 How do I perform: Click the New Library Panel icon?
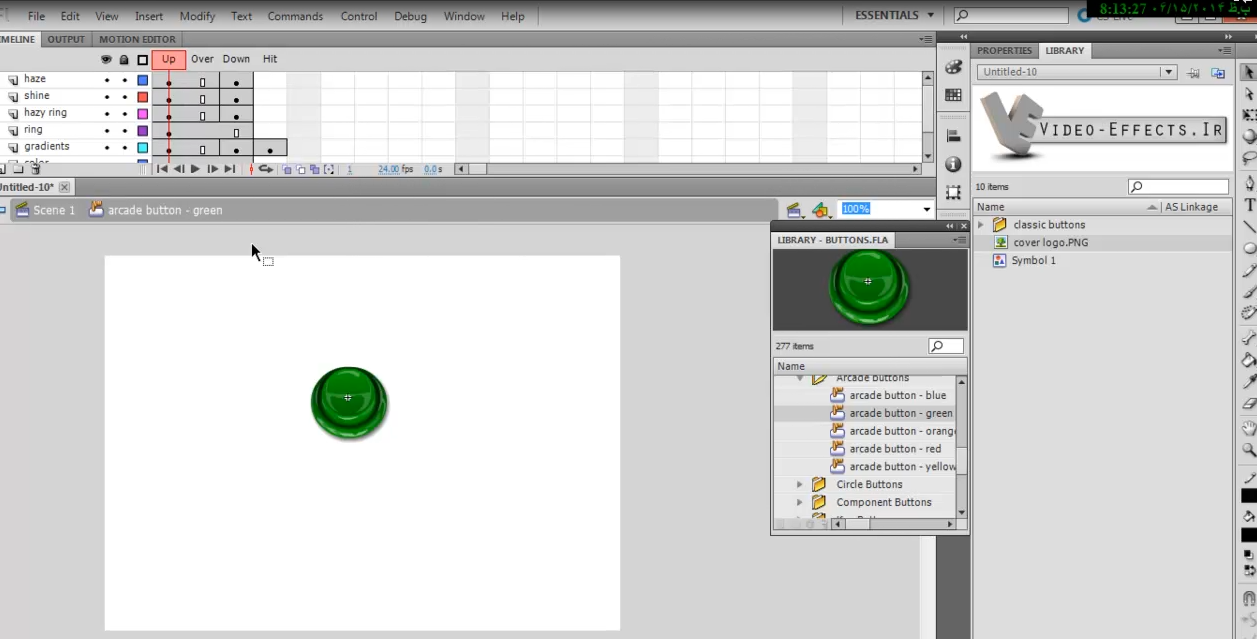pos(1217,73)
